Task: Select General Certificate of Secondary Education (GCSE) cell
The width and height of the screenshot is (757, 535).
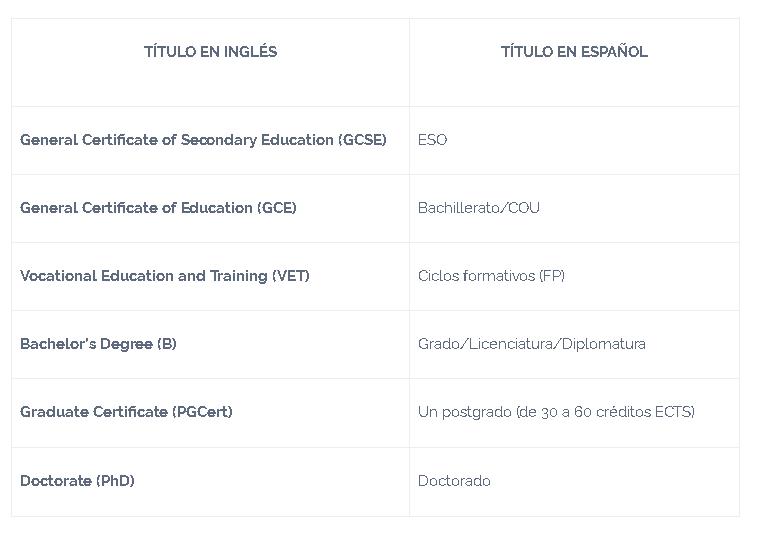Action: tap(203, 140)
